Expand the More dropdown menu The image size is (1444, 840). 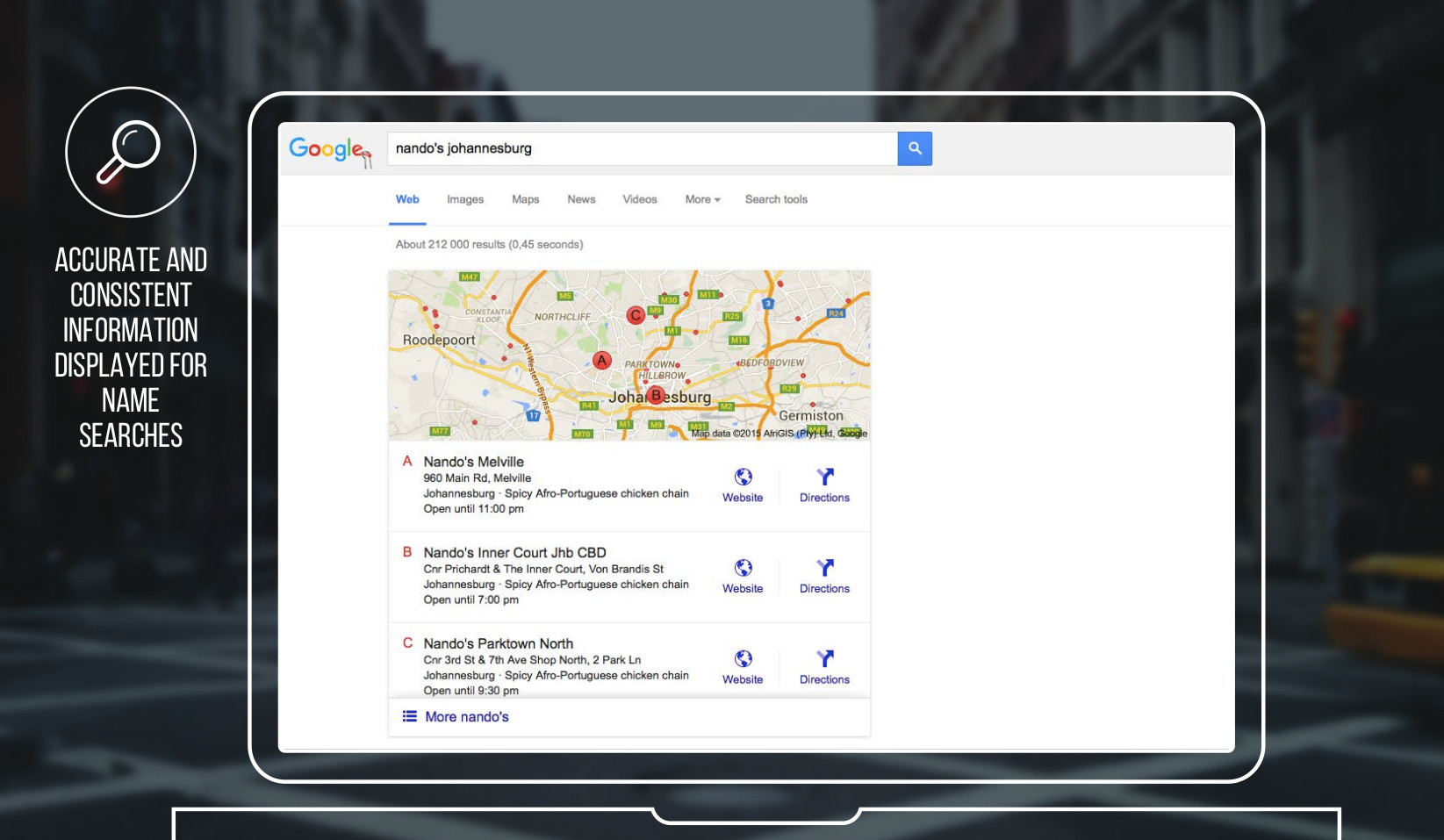[702, 199]
